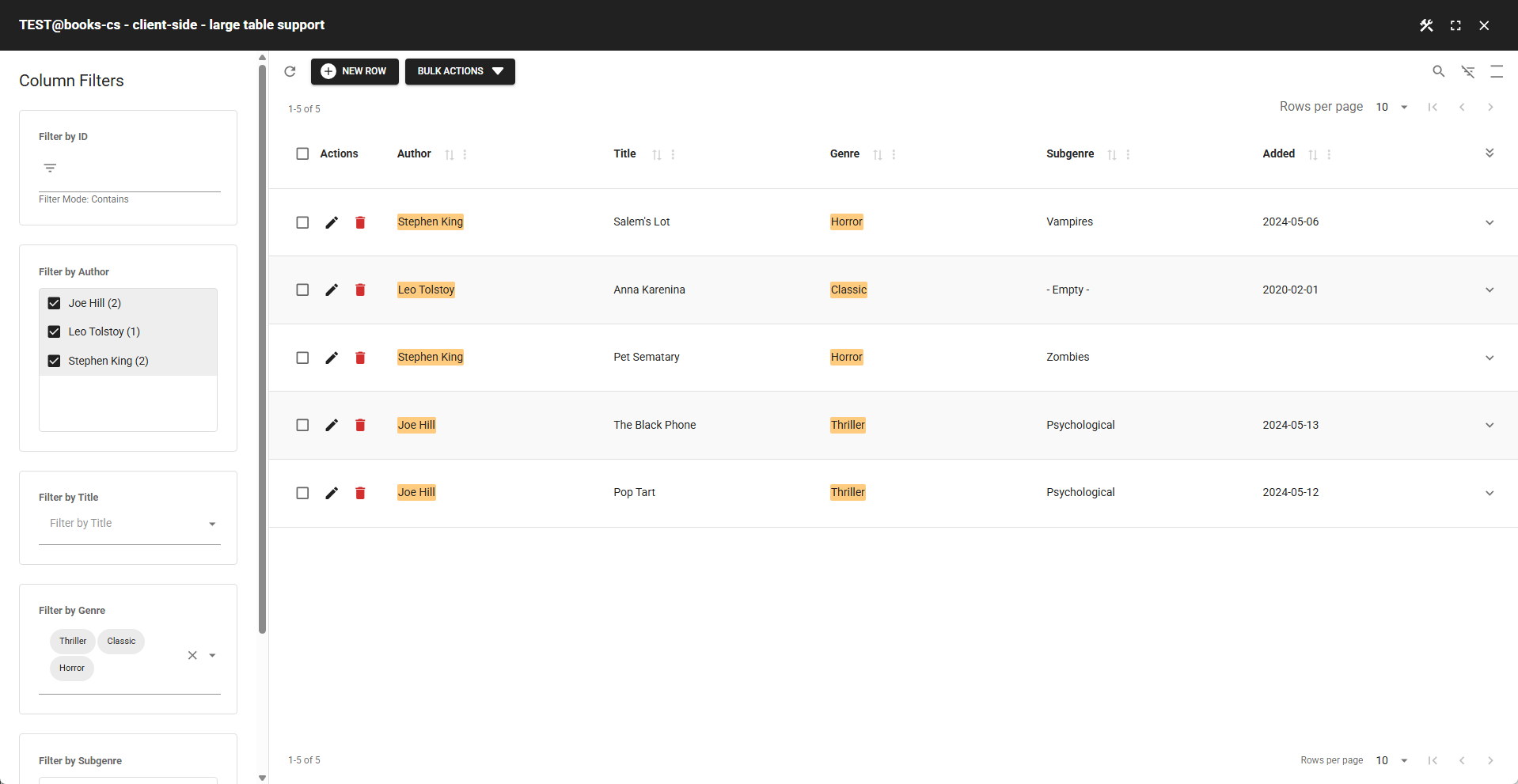
Task: Click the New Row button
Action: pyautogui.click(x=355, y=71)
